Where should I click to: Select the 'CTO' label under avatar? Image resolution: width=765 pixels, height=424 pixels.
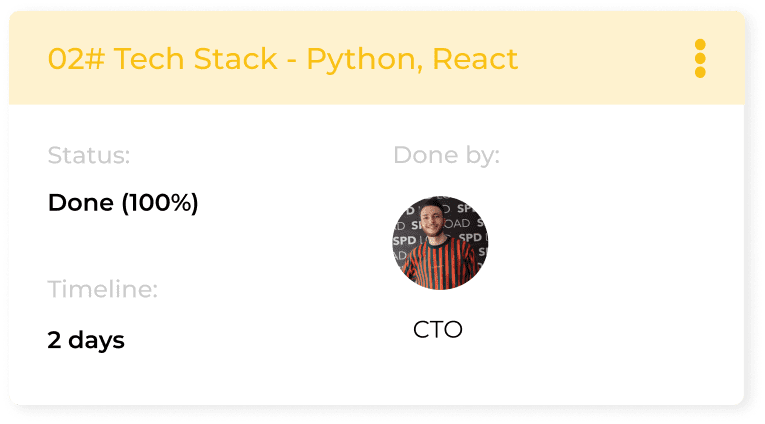coord(438,329)
